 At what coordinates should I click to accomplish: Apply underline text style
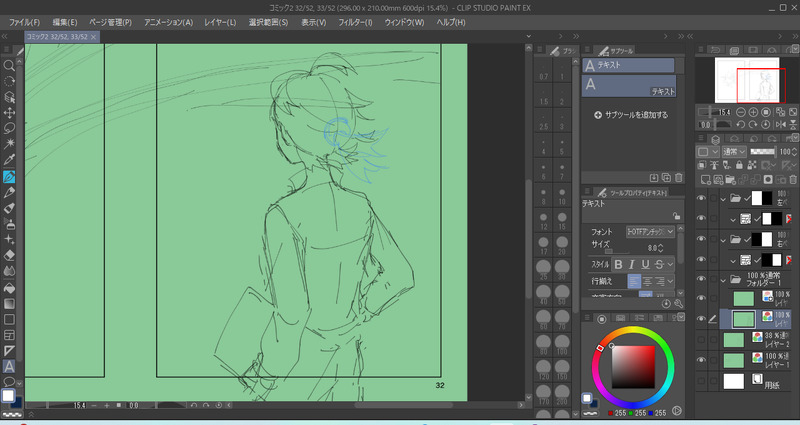pos(645,264)
